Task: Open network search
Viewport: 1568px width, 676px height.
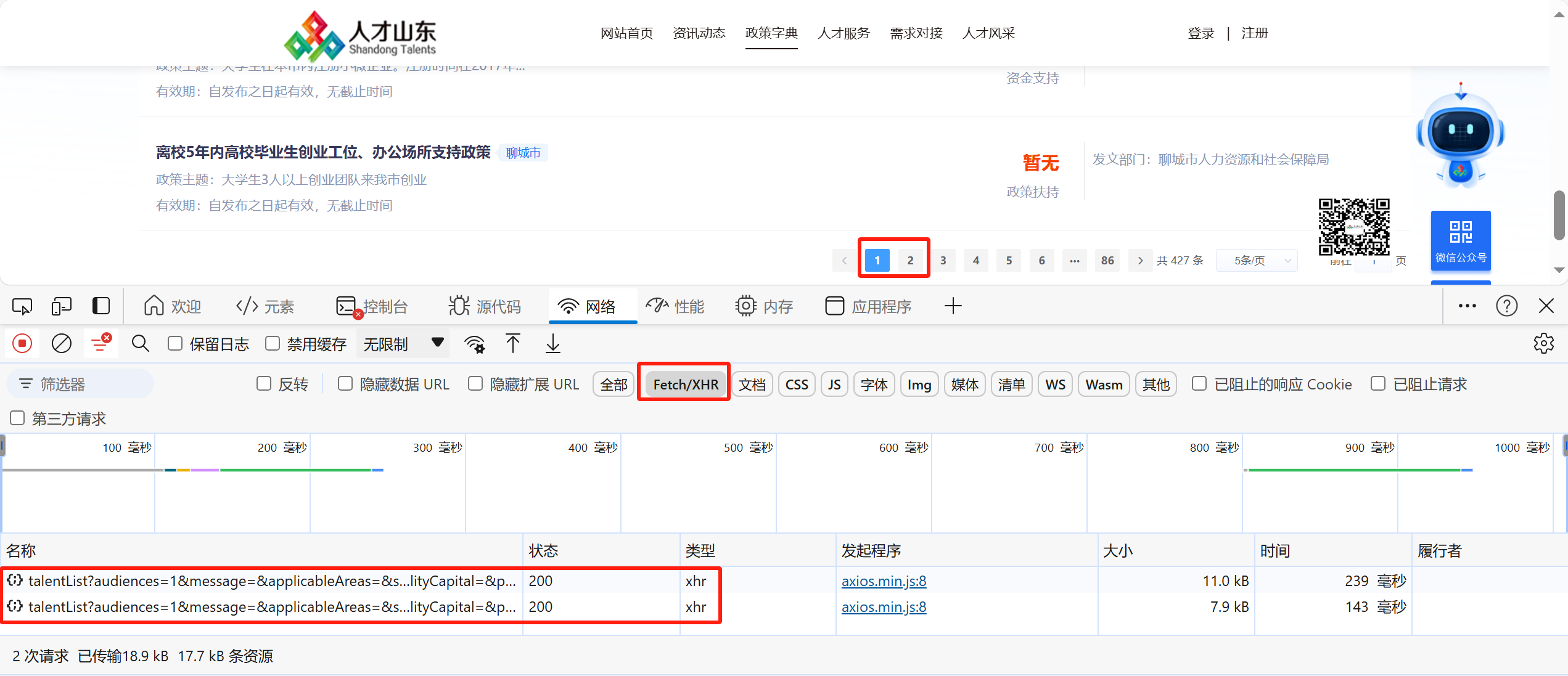Action: [141, 343]
